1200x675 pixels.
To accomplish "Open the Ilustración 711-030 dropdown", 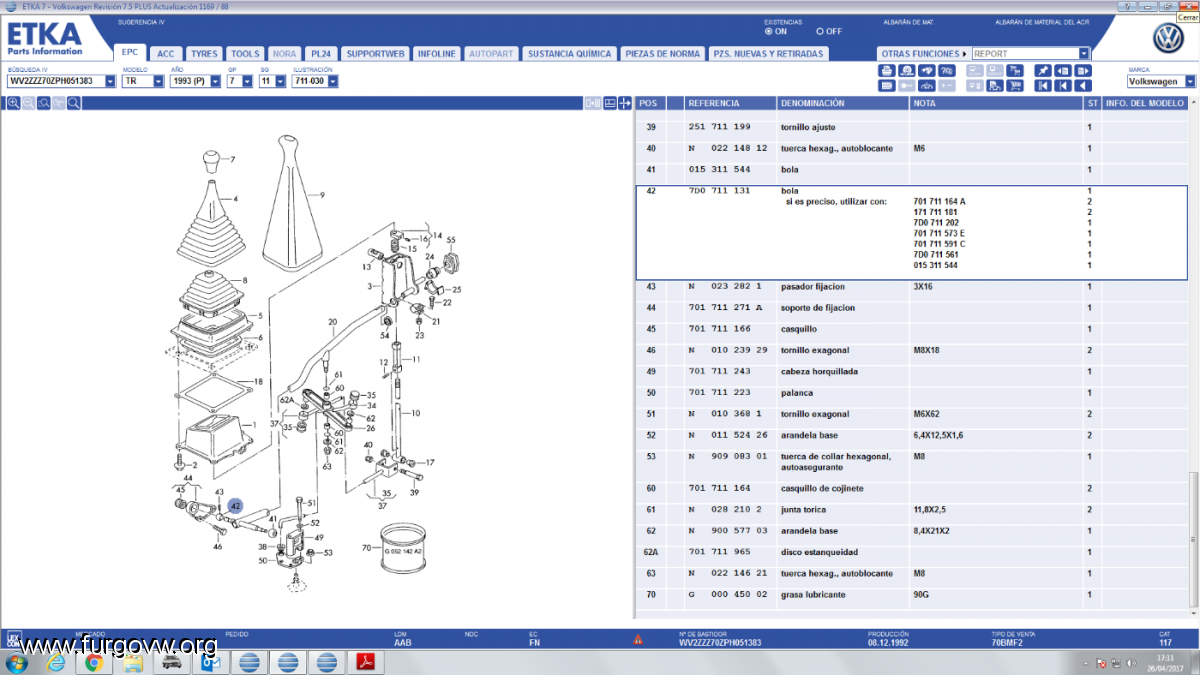I will 332,81.
